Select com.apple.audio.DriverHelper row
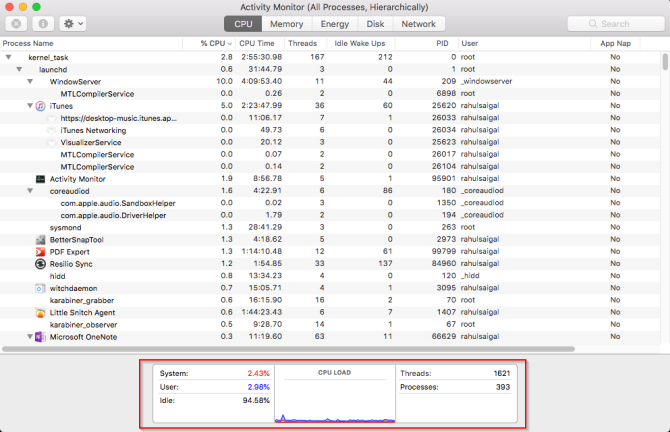Screen dimensions: 670x432 point(330,215)
